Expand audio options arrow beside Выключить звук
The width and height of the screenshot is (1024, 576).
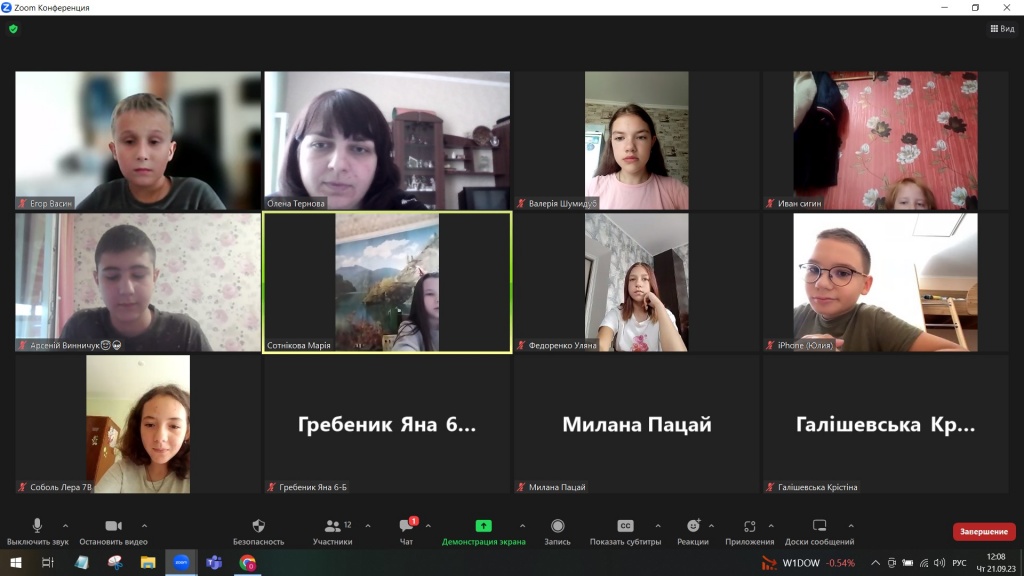(66, 526)
